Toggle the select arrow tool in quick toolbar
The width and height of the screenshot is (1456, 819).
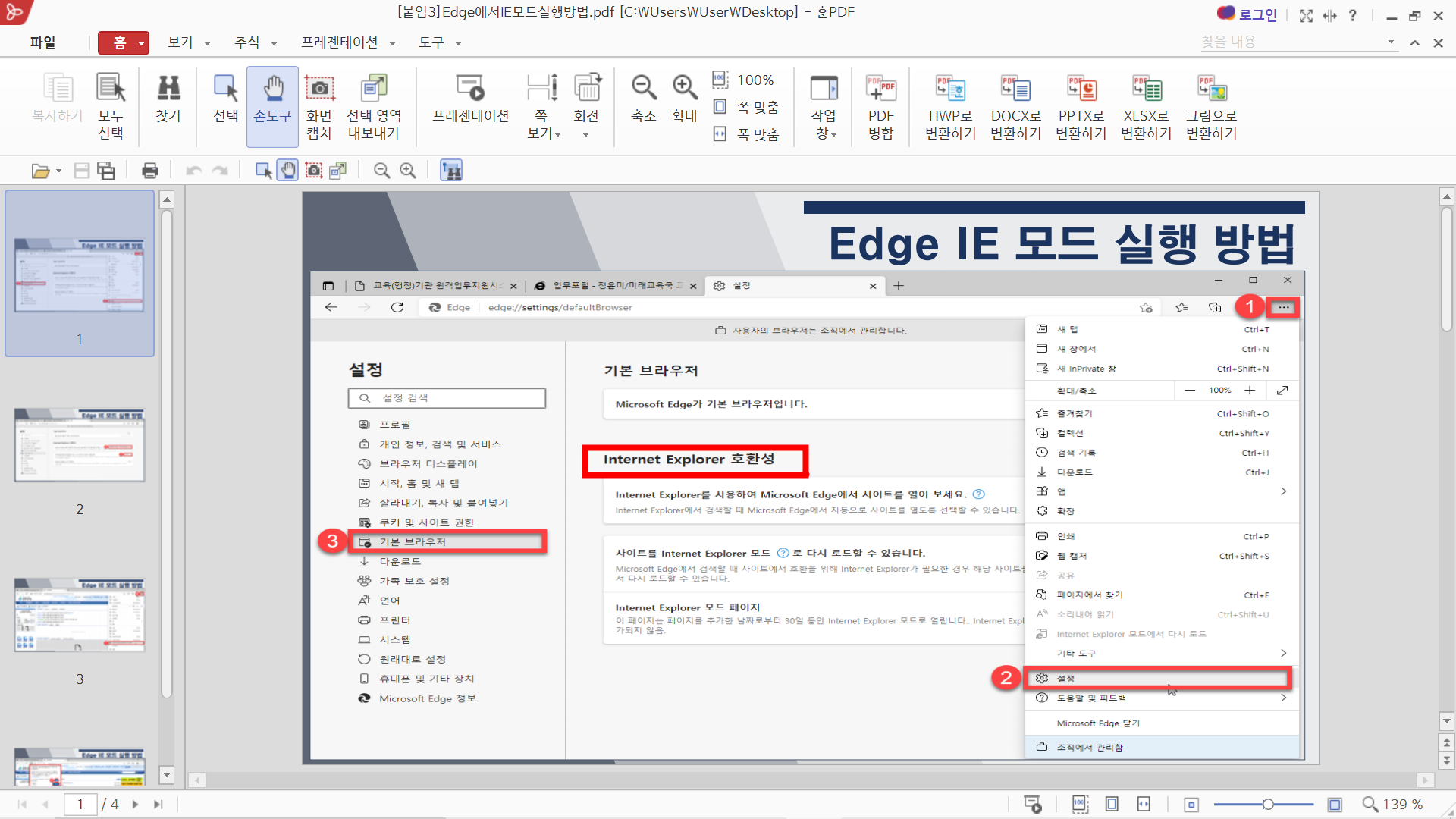pyautogui.click(x=263, y=171)
